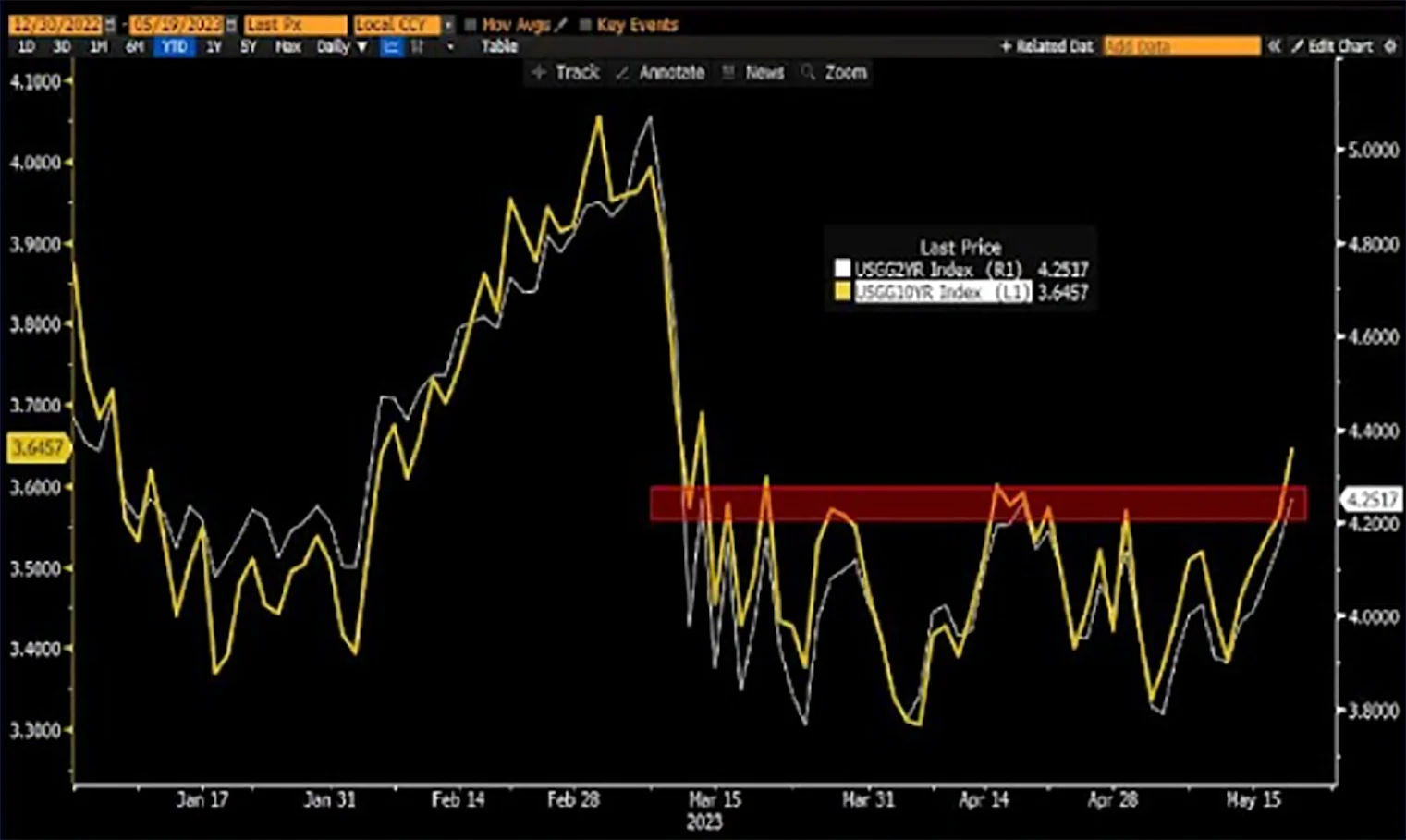
Task: Select the 3D time range
Action: pyautogui.click(x=62, y=46)
